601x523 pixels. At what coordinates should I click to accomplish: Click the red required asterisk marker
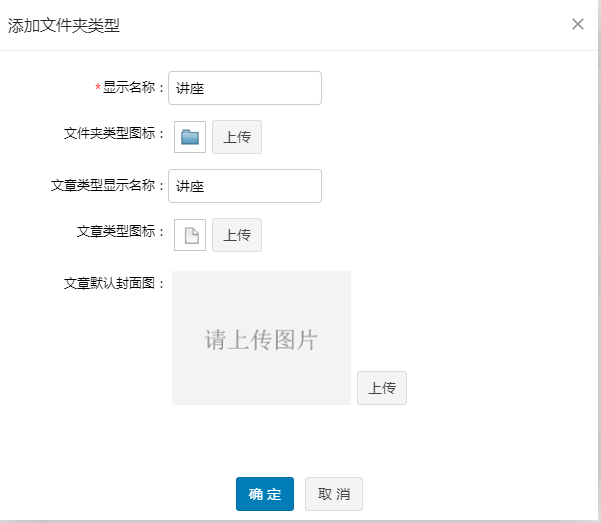tap(98, 87)
